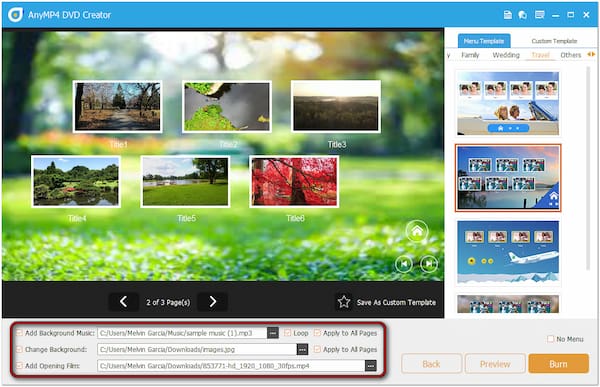Select the Title4 garden pond thumbnail
The image size is (600, 387).
point(76,181)
